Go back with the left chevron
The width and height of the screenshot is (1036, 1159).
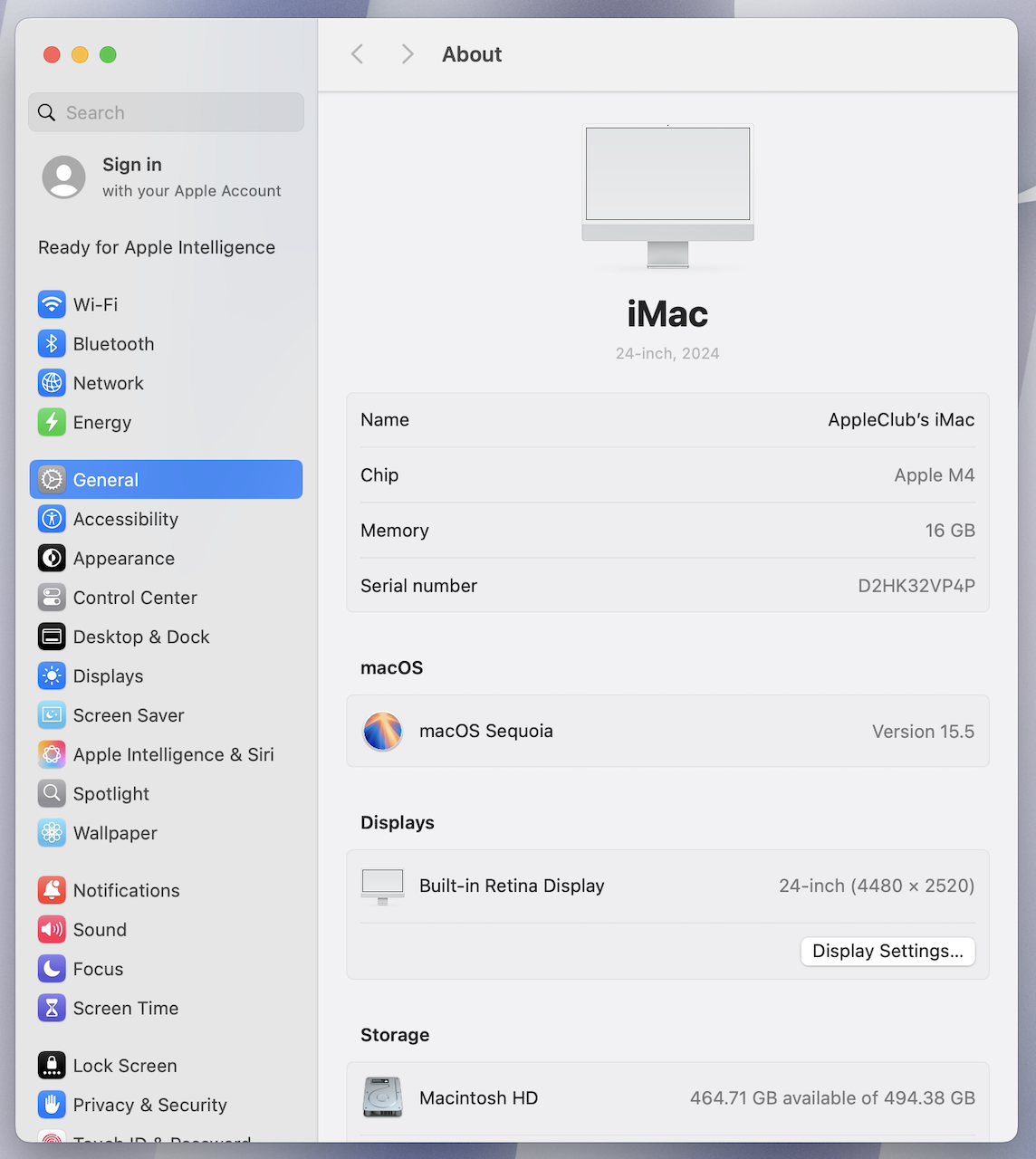click(x=358, y=54)
